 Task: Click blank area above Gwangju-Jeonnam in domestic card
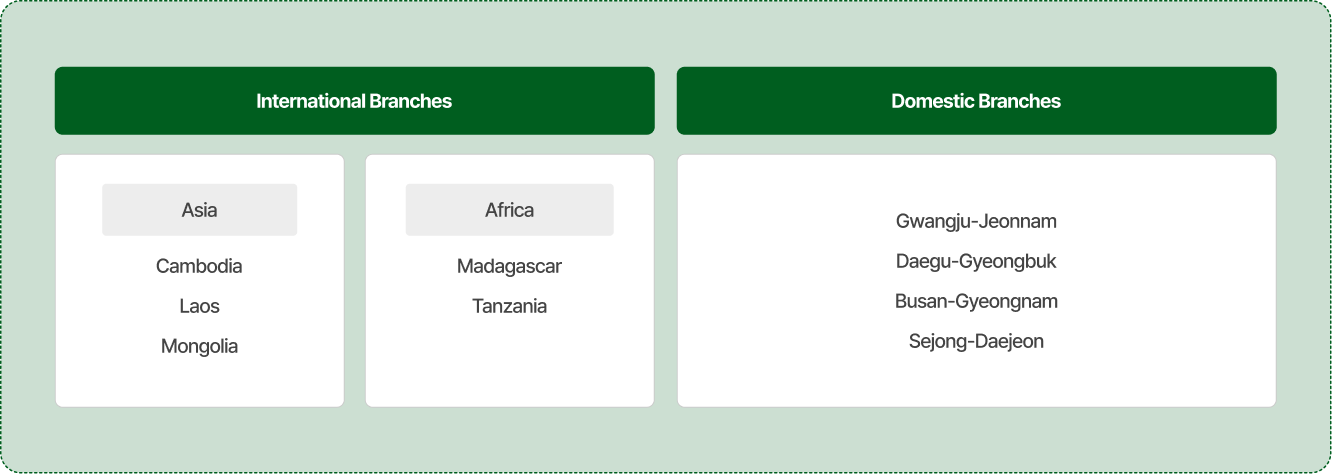tap(976, 182)
